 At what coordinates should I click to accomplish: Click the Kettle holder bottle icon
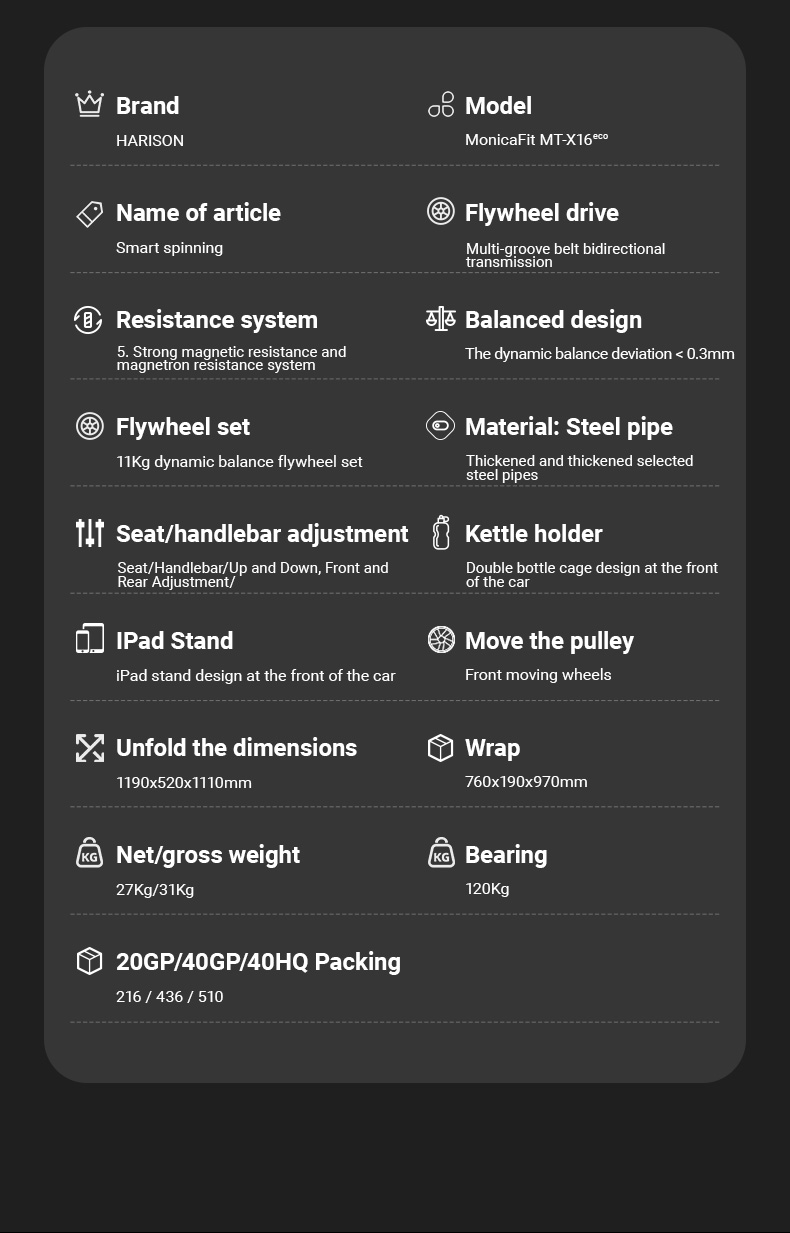(441, 533)
